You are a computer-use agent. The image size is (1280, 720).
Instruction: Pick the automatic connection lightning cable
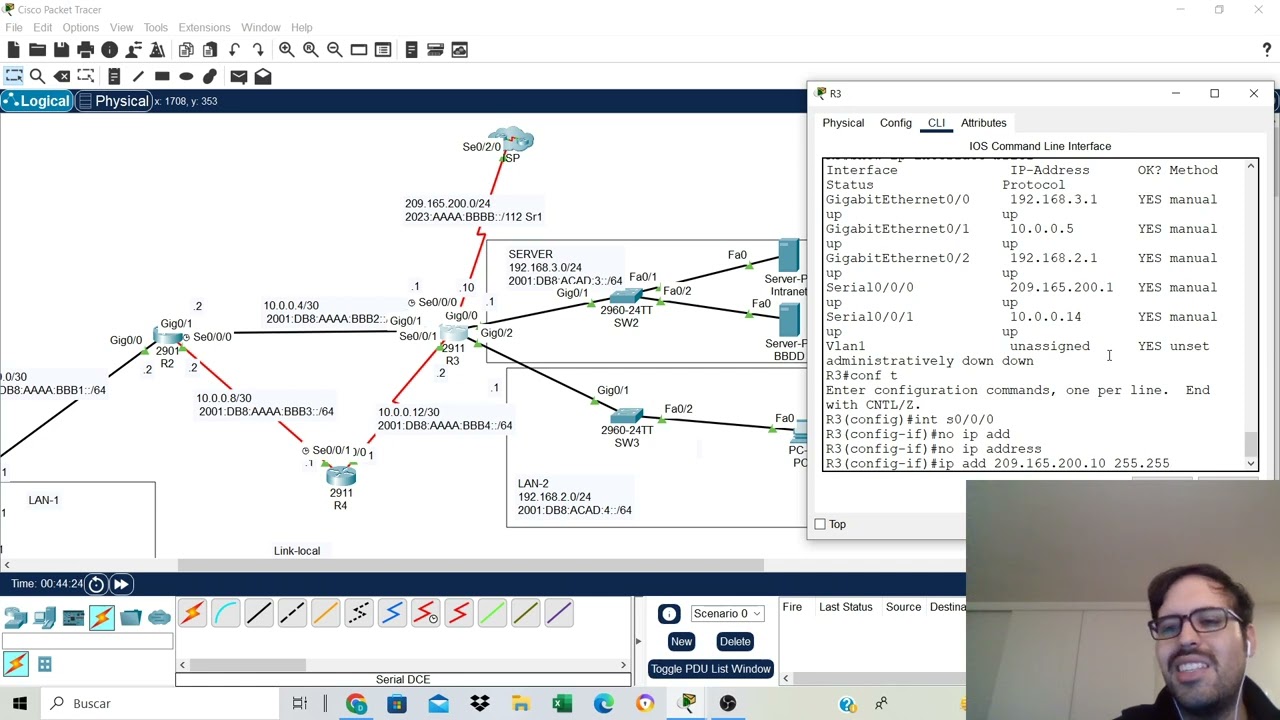click(192, 613)
